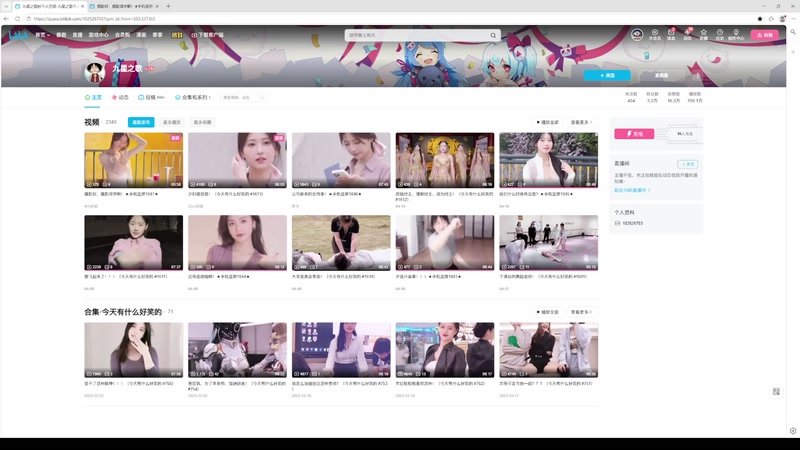This screenshot has width=800, height=450.
Task: Click the QR code icon at bottom right
Action: pos(776,391)
